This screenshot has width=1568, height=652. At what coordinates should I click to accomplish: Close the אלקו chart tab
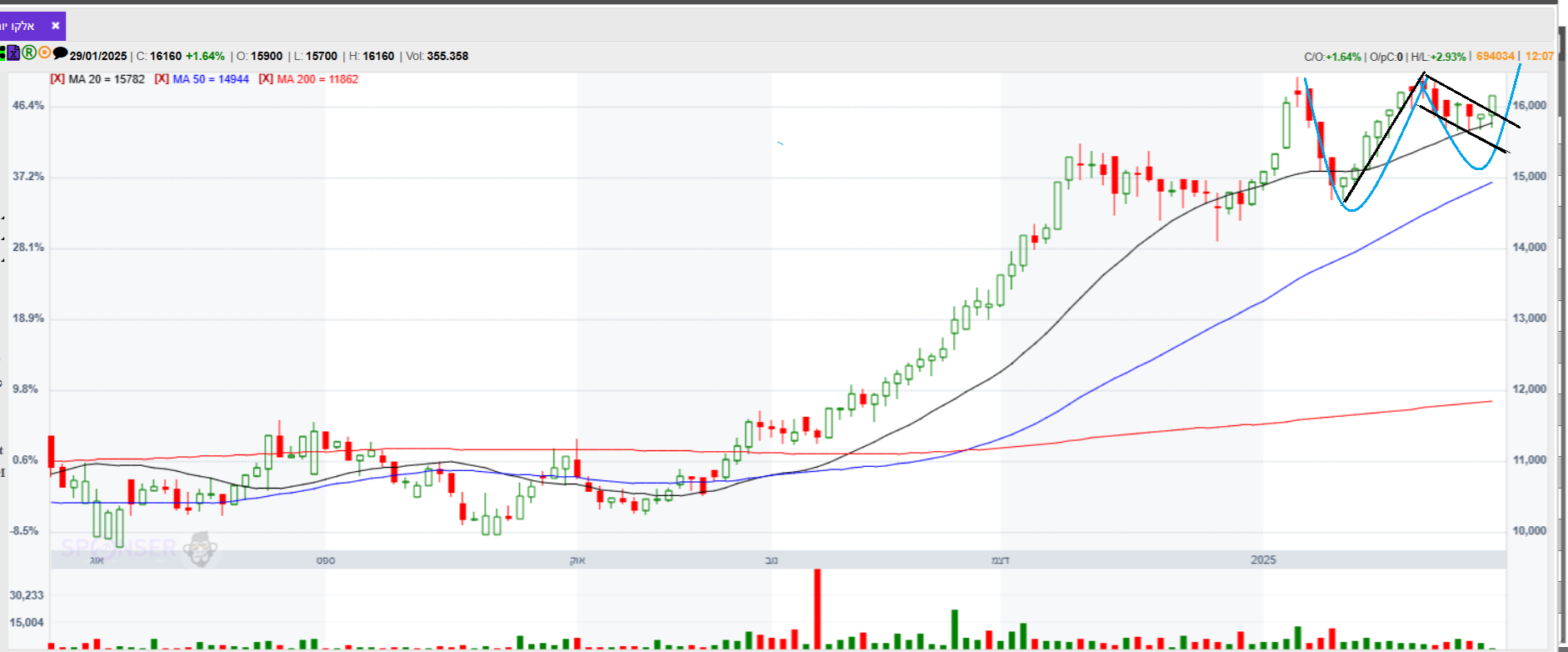55,26
